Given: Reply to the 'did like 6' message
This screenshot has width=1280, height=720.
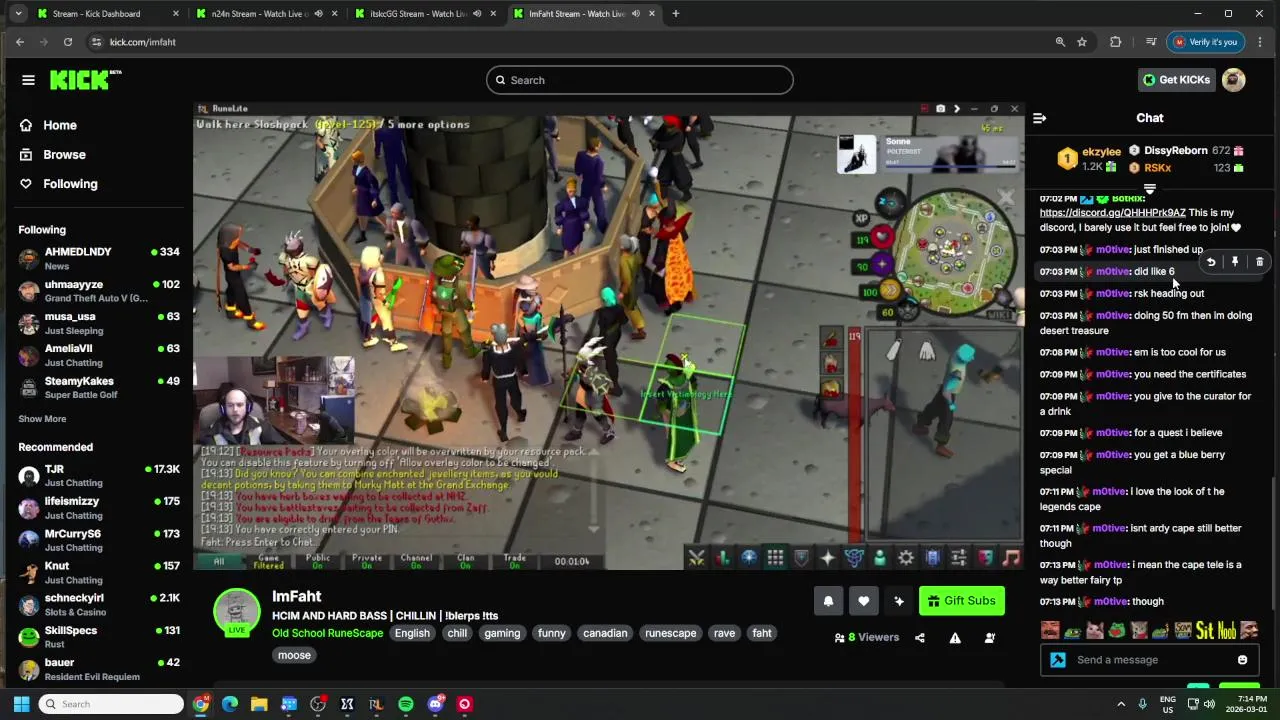Looking at the screenshot, I should click(x=1211, y=262).
